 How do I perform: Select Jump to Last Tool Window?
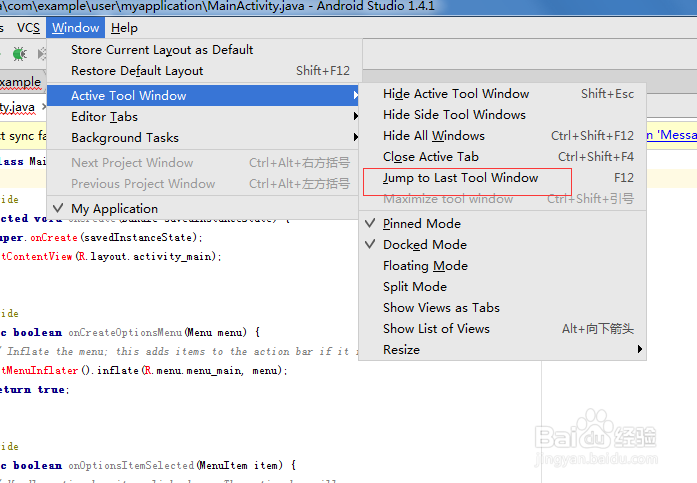point(502,178)
